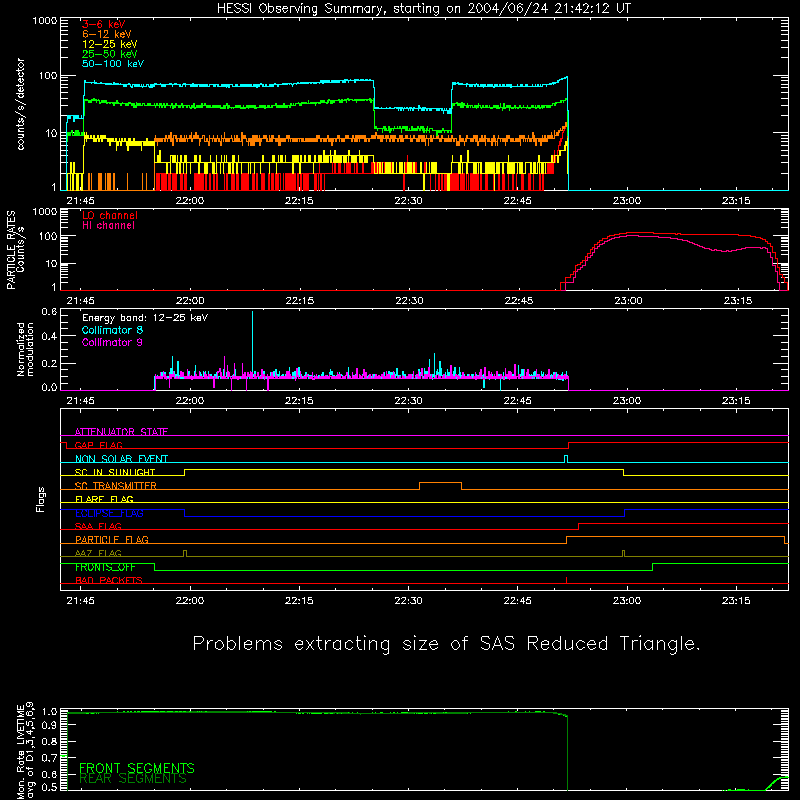Click the SC TRANSMITTER raised pulse segment
This screenshot has height=800, width=800.
pos(440,483)
